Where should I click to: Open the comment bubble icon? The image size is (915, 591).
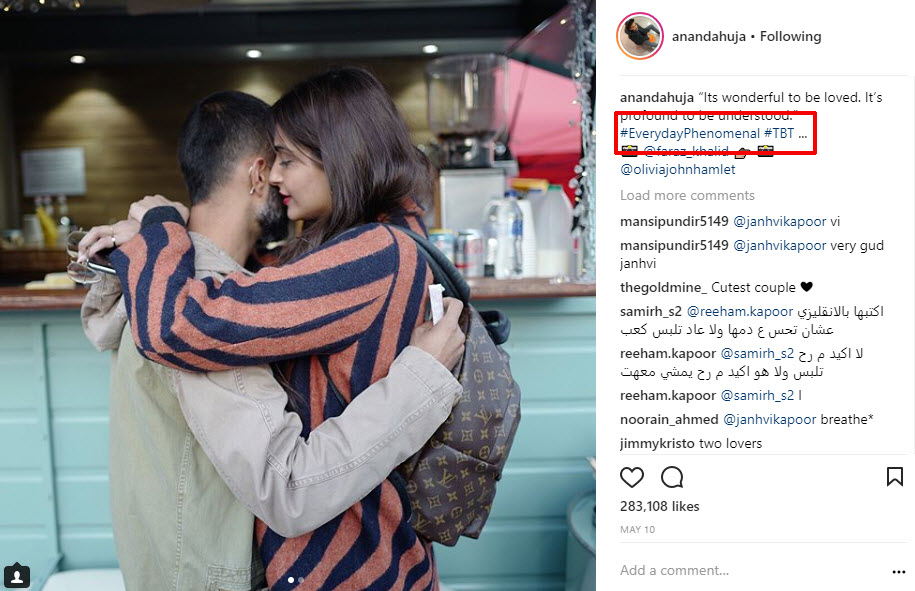(672, 477)
